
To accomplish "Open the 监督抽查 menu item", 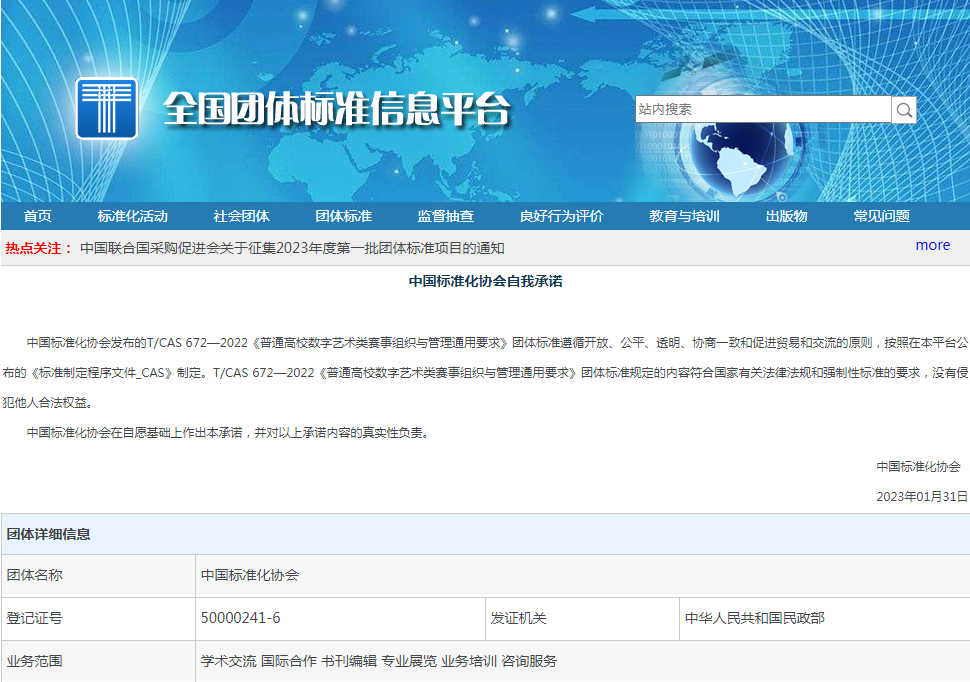I will [445, 217].
